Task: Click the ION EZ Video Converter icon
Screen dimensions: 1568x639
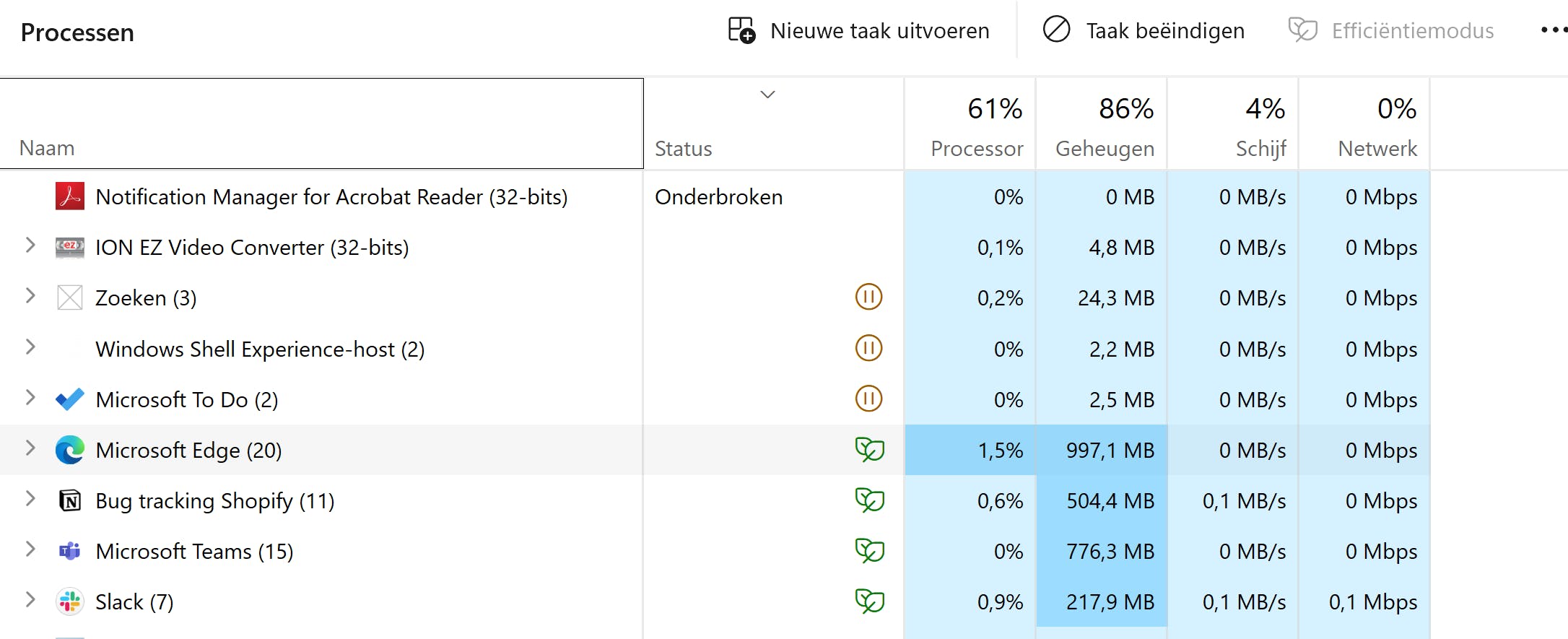Action: pyautogui.click(x=70, y=247)
